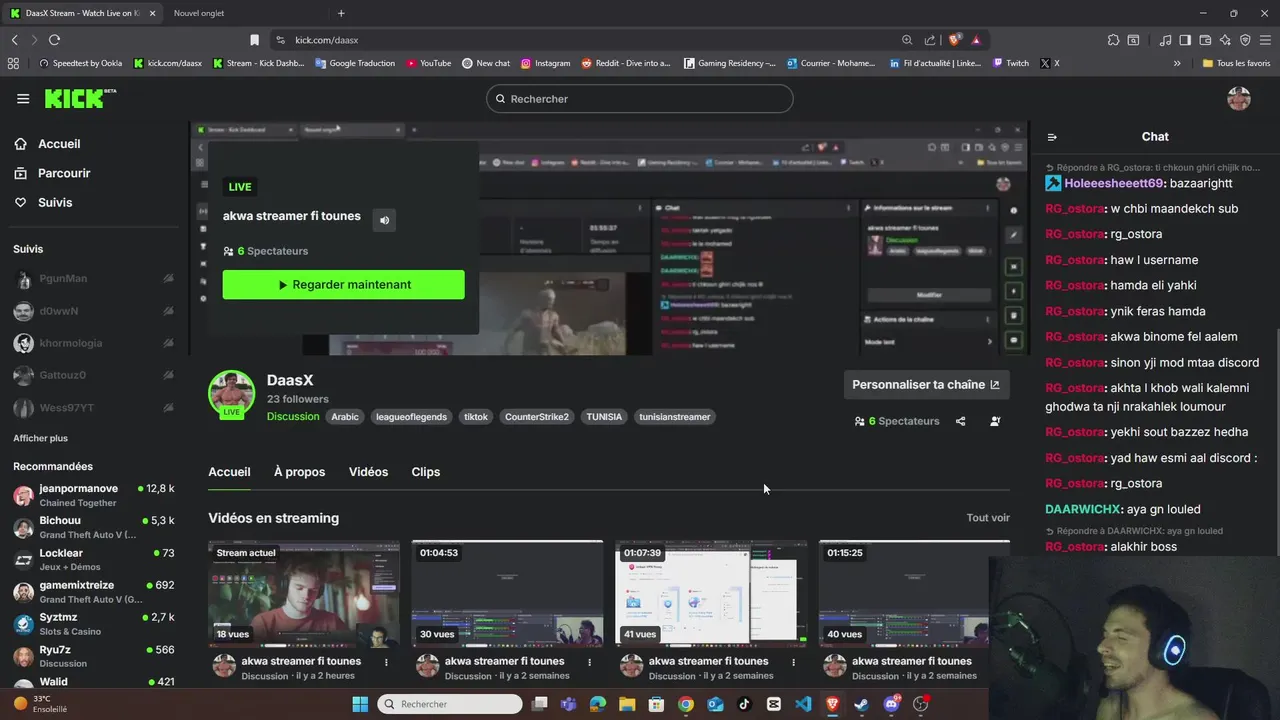Reload the page
This screenshot has width=1280, height=720.
(54, 40)
